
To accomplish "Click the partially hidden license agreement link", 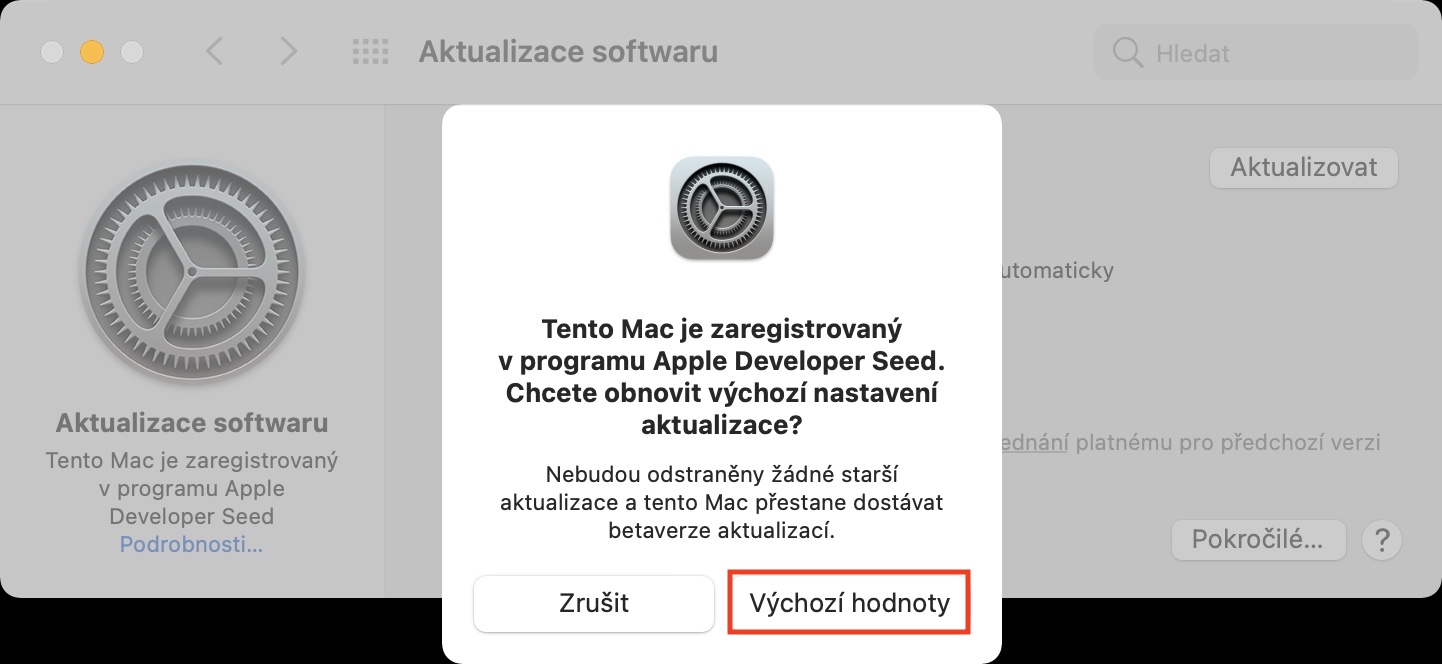I will [1034, 442].
